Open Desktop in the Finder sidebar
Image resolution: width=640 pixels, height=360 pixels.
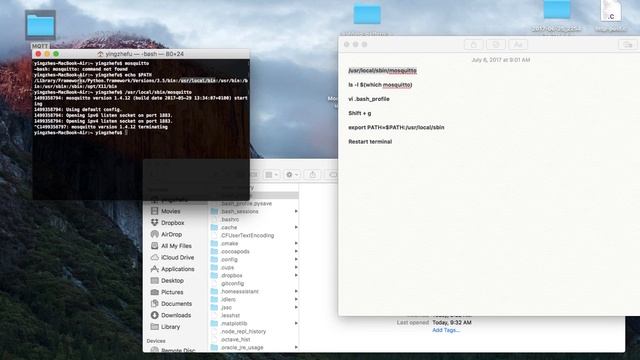tap(172, 280)
